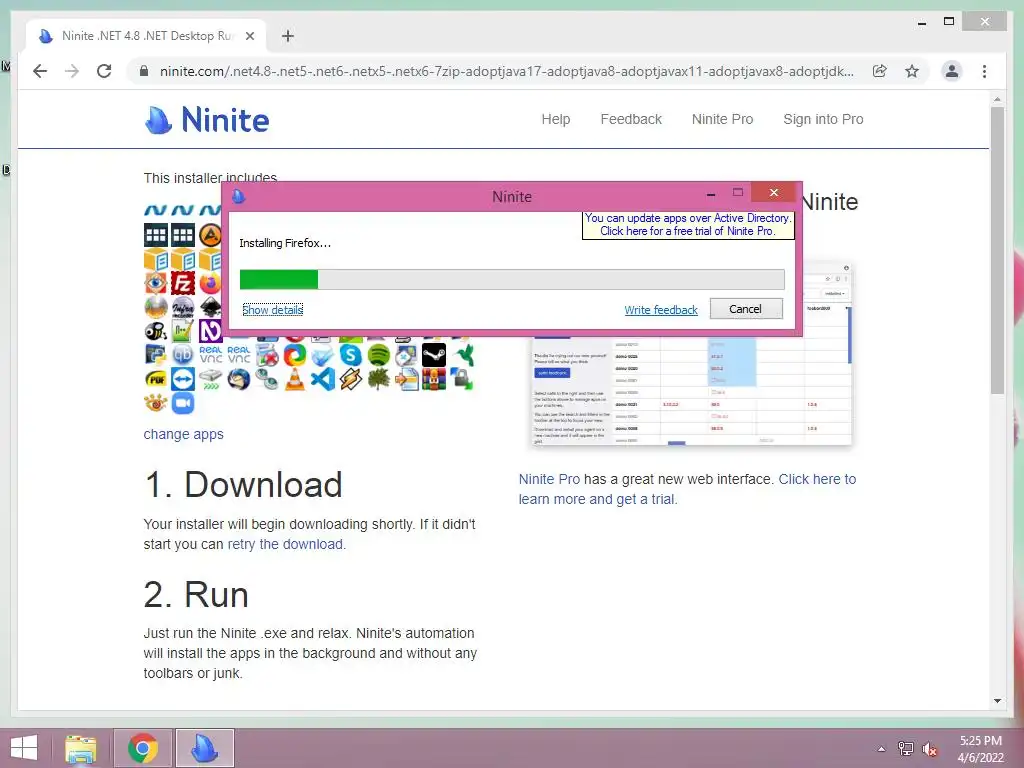The image size is (1024, 768).
Task: Click the page vertical scrollbar
Action: point(997,251)
